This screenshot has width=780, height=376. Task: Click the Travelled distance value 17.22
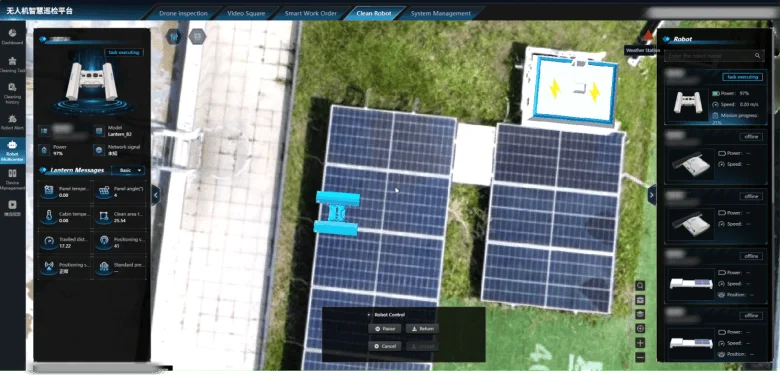(64, 245)
